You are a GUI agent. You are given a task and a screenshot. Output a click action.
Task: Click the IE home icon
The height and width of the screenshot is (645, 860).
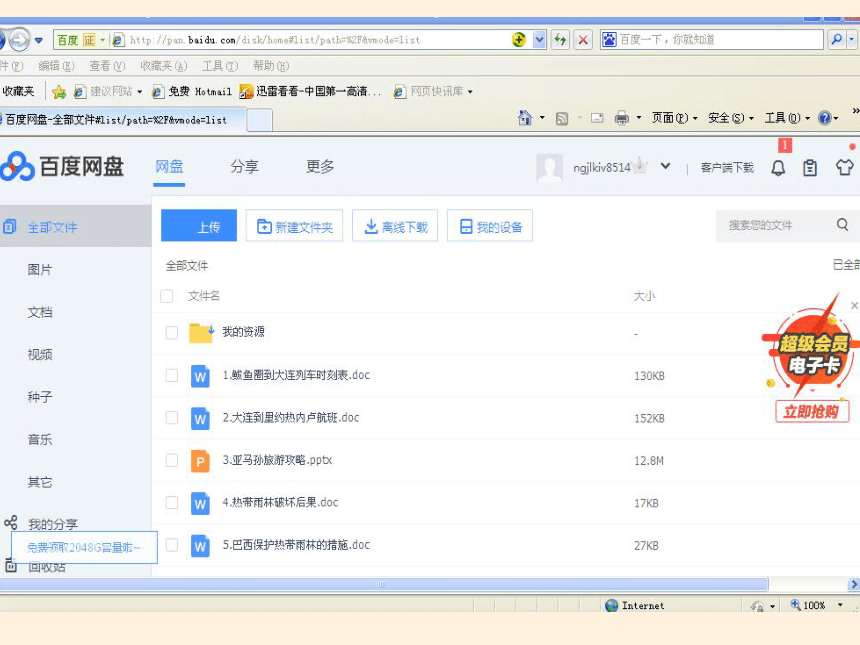[525, 118]
